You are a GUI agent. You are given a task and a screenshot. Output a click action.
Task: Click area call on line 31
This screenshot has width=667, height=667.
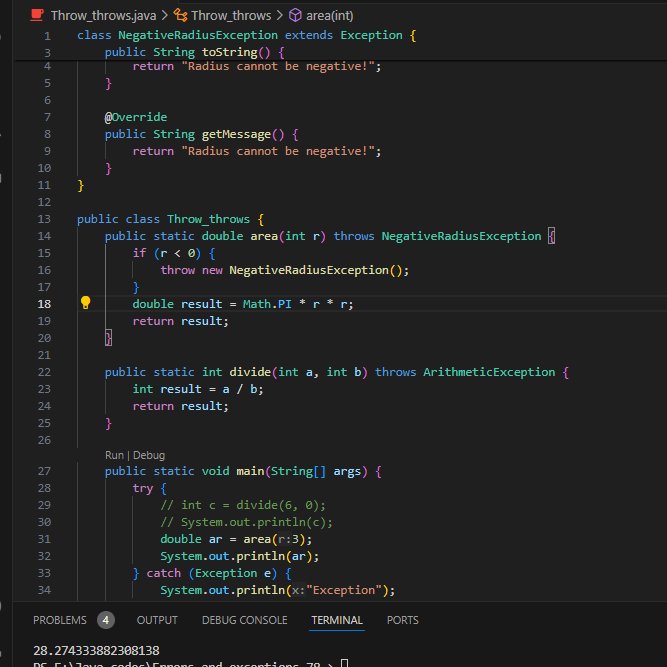(257, 539)
